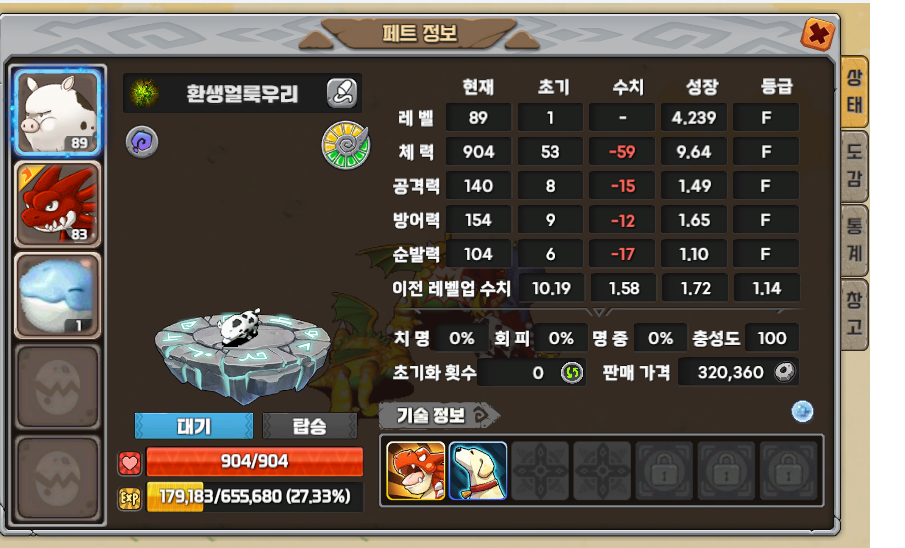Select the dog skill icon
This screenshot has height=548, width=905.
click(478, 471)
